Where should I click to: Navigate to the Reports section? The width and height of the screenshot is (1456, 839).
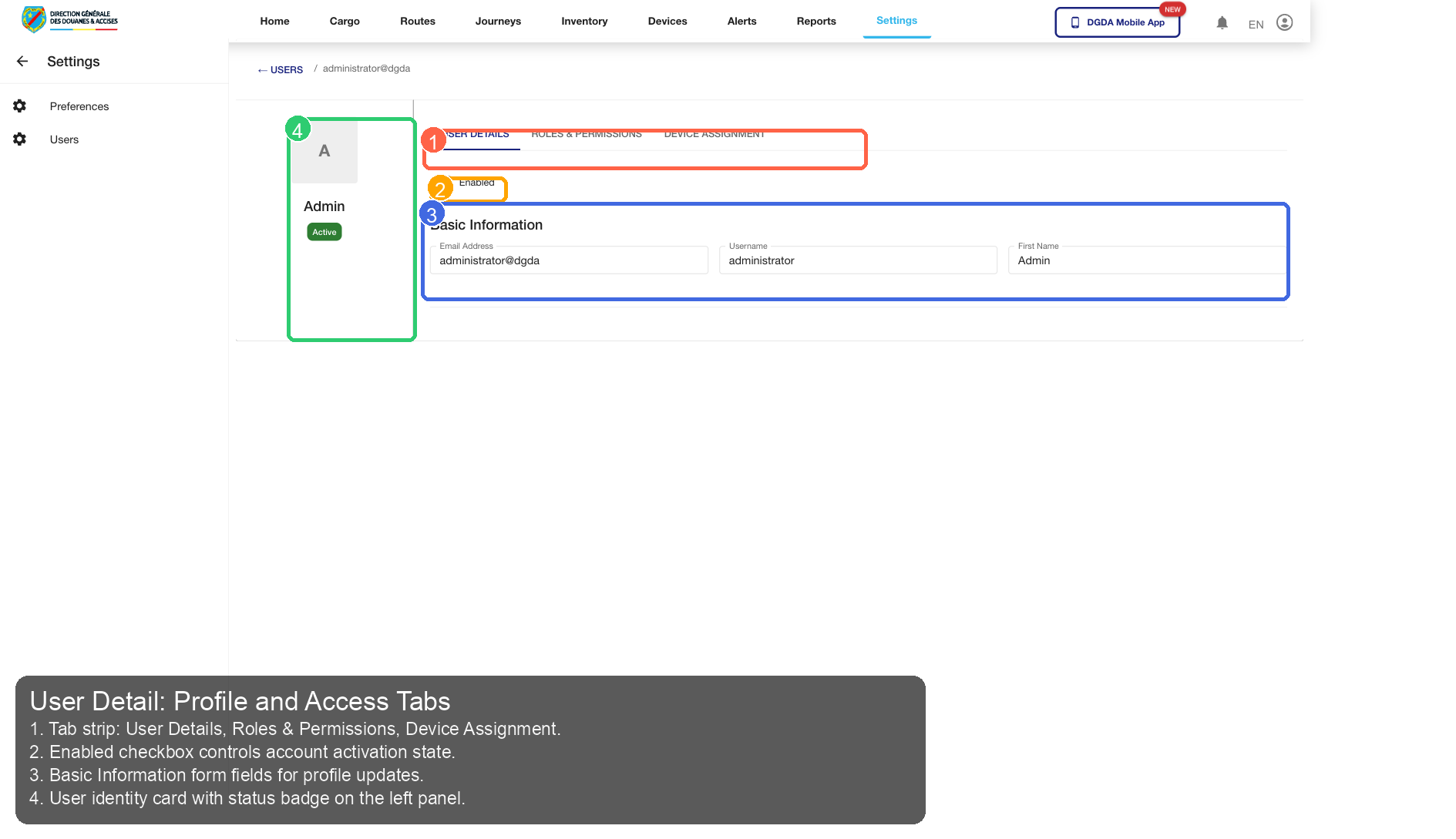(815, 21)
